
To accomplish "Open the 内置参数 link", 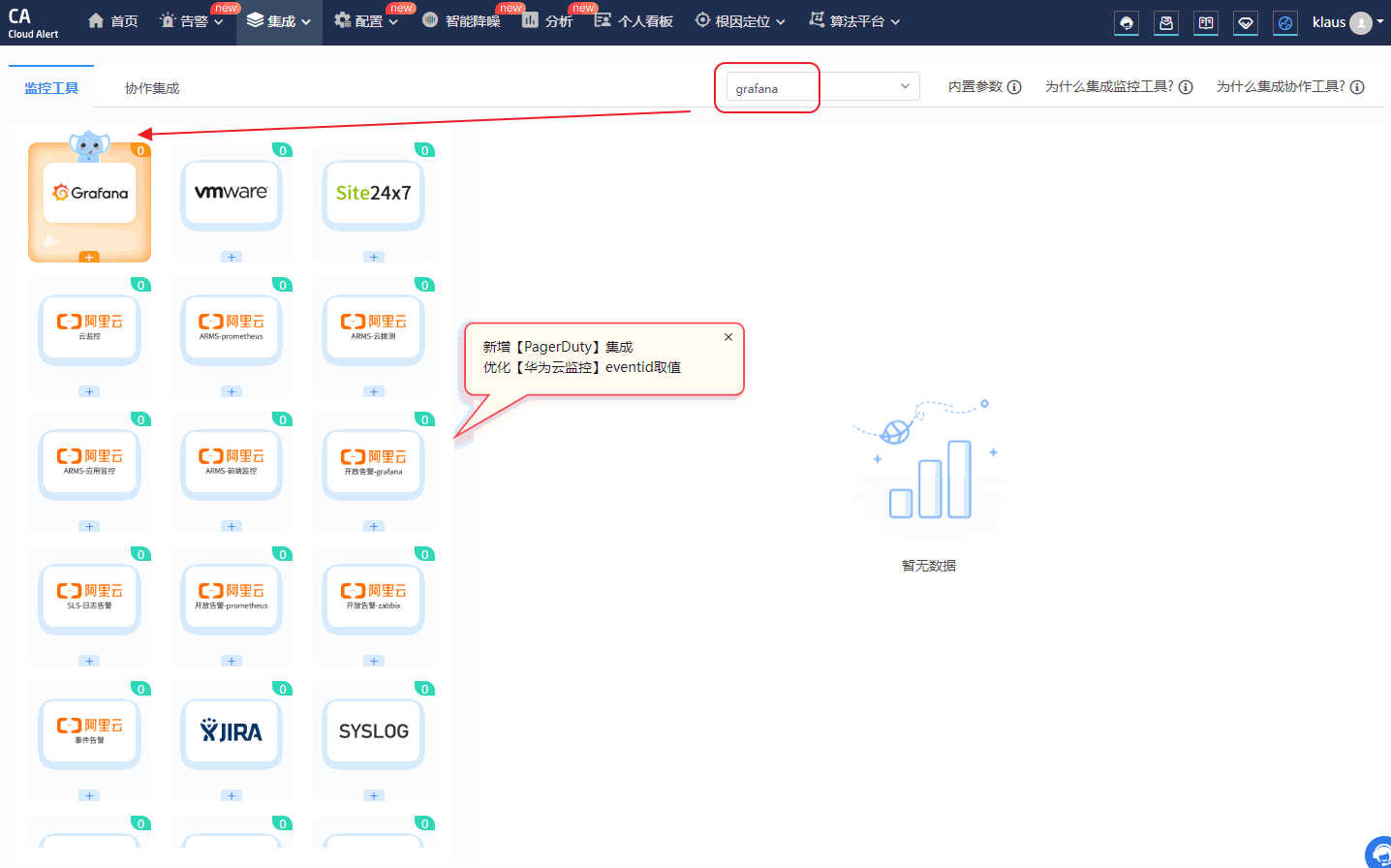I will 985,87.
